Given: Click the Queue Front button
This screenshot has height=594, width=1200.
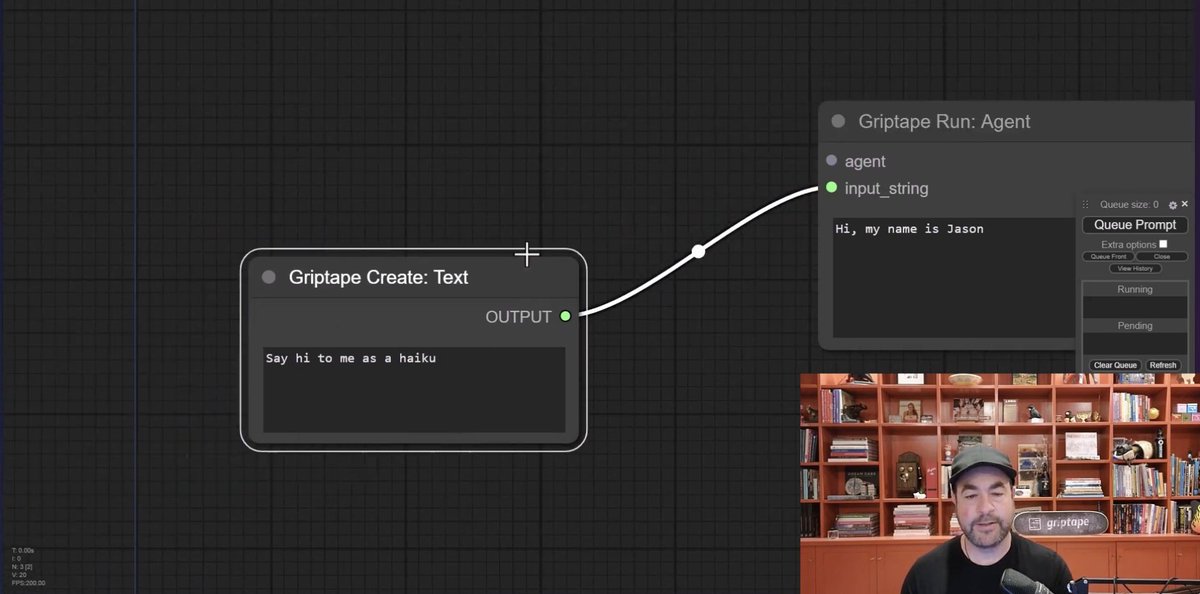Looking at the screenshot, I should point(1108,257).
